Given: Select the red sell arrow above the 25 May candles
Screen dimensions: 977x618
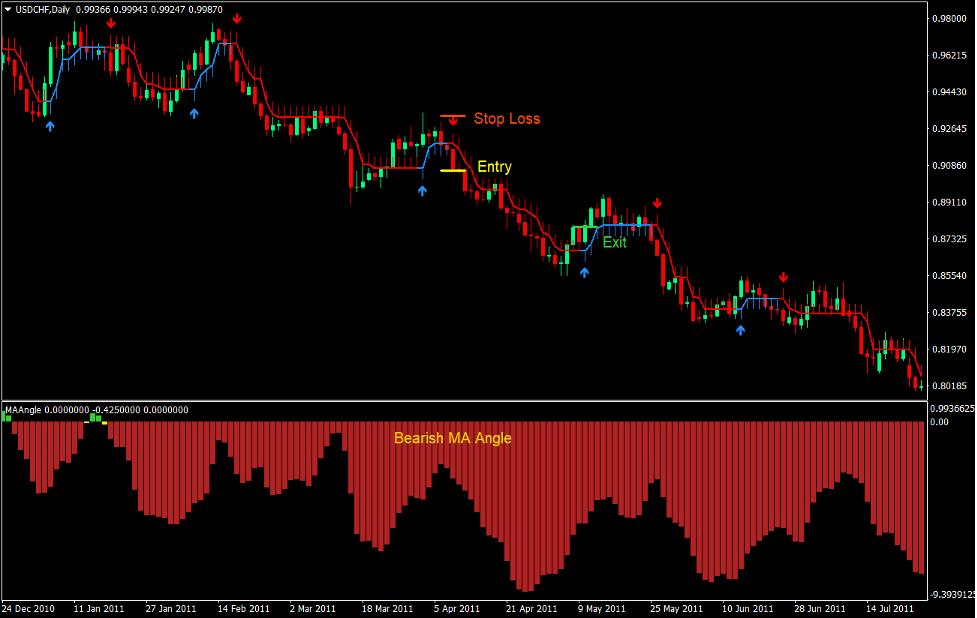Looking at the screenshot, I should [x=657, y=205].
